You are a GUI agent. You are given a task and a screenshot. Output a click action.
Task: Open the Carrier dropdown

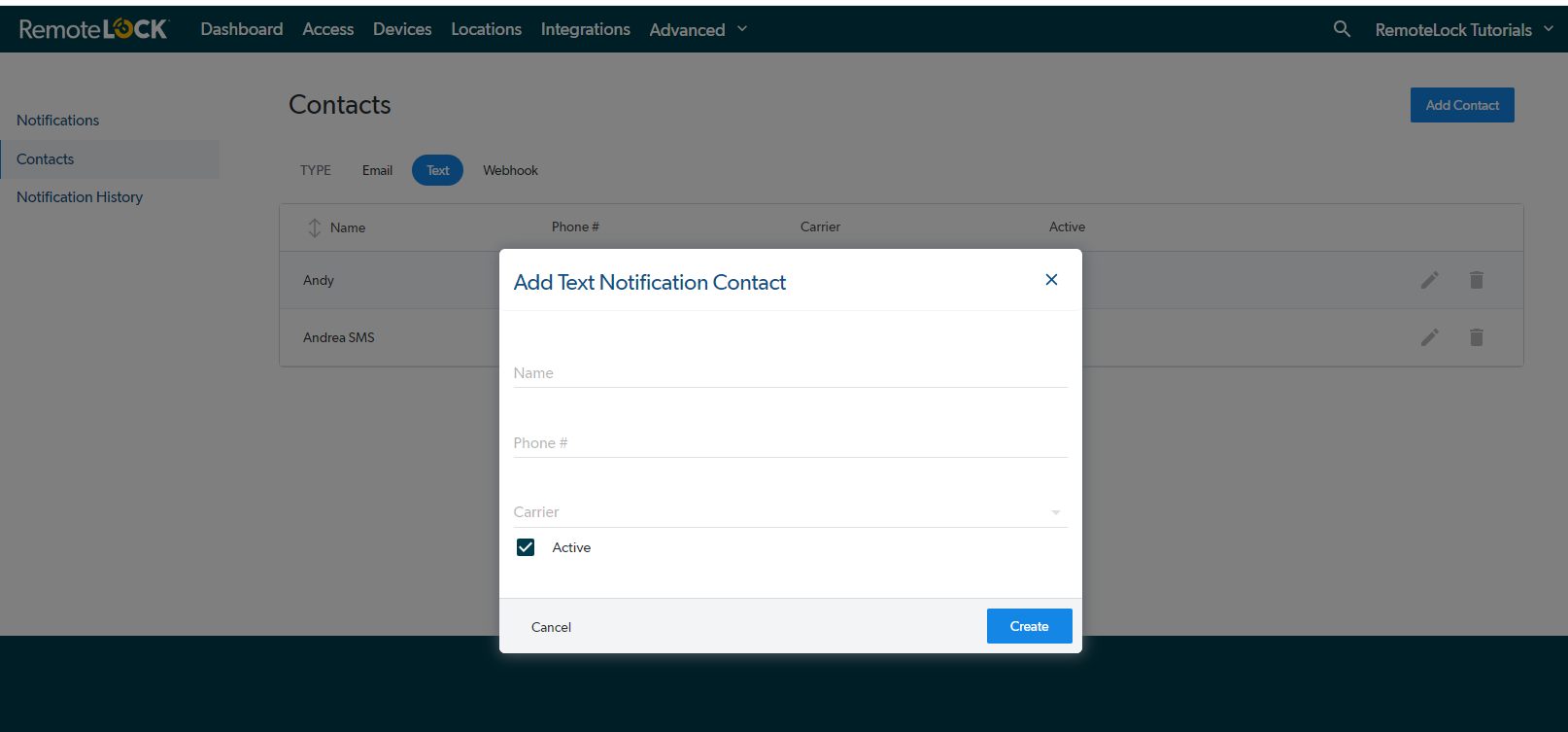790,512
